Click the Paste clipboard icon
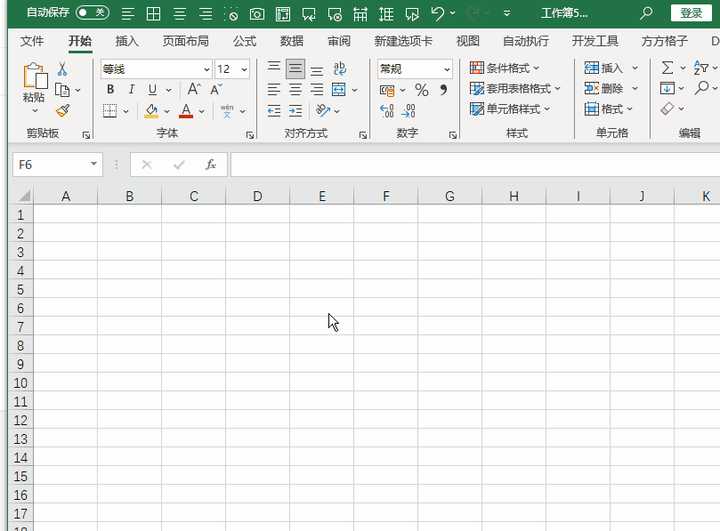 click(34, 75)
